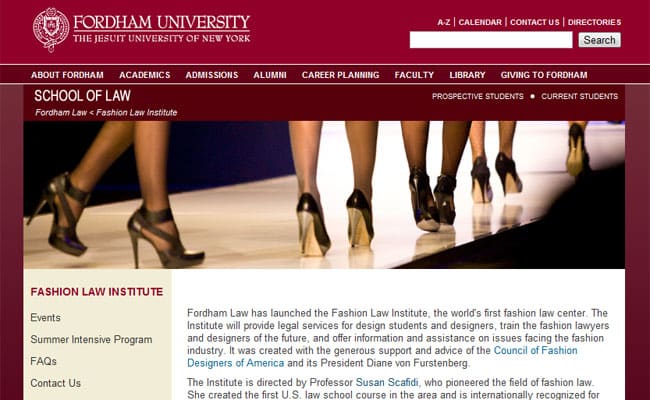This screenshot has width=650, height=400.
Task: Open Summer Intensive Program sidebar link
Action: coord(91,339)
